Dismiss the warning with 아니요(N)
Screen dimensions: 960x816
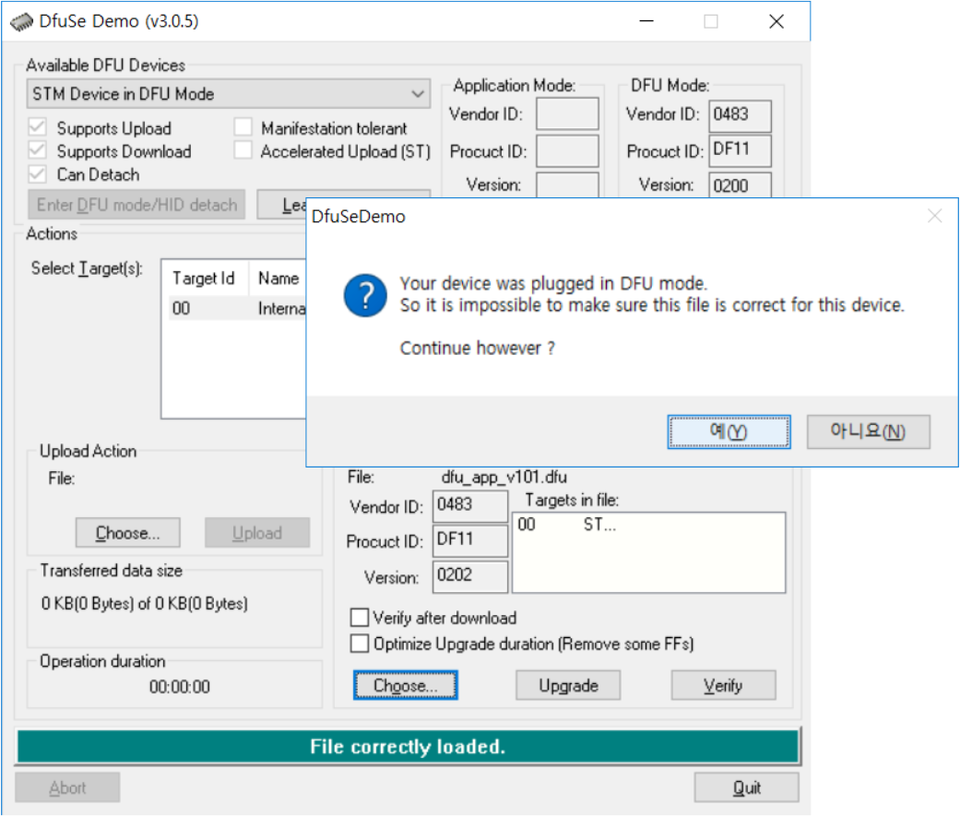[x=866, y=431]
